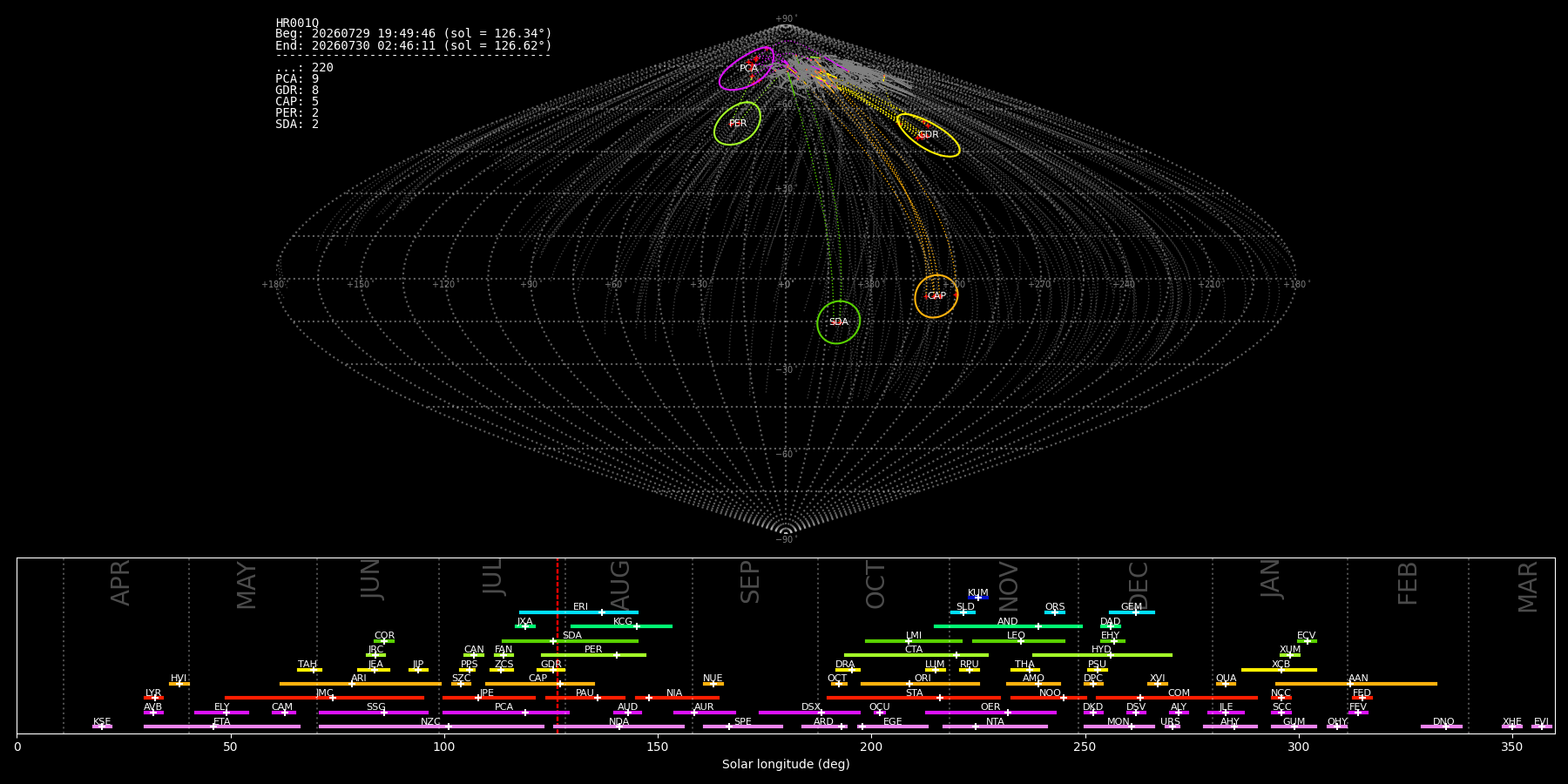This screenshot has width=1568, height=784.
Task: Click the QUA shower bar
Action: click(x=1226, y=684)
